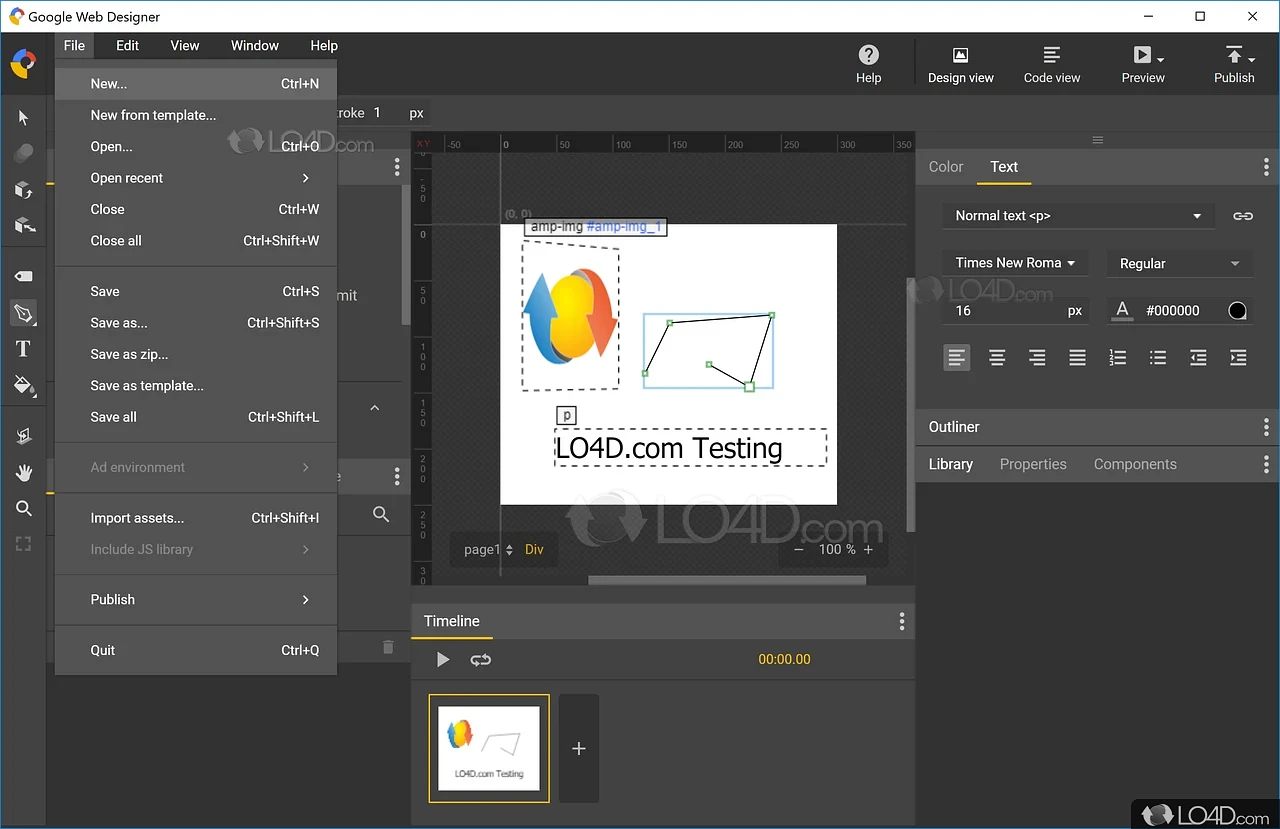The height and width of the screenshot is (829, 1280).
Task: Select the page thumbnail in the timeline
Action: coord(489,748)
